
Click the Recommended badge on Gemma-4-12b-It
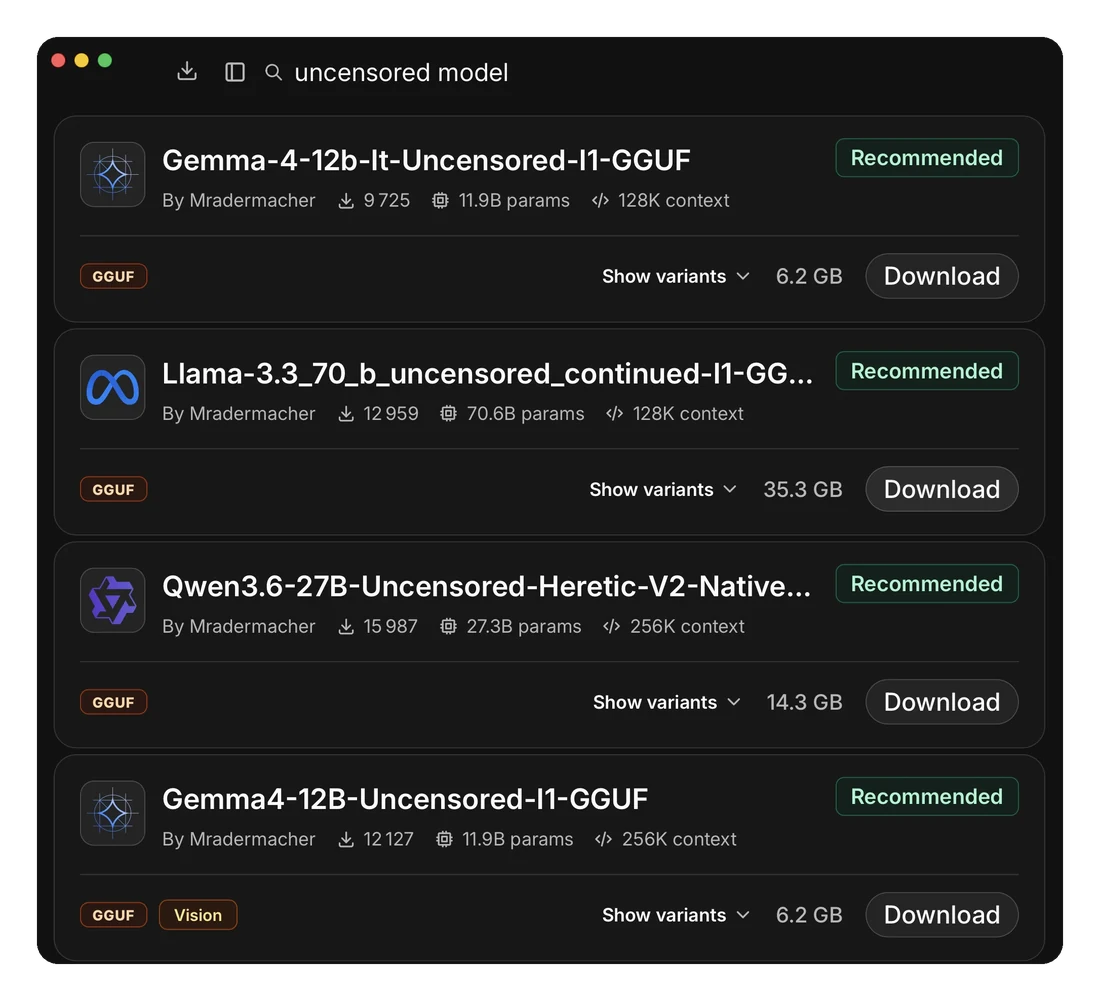(927, 158)
